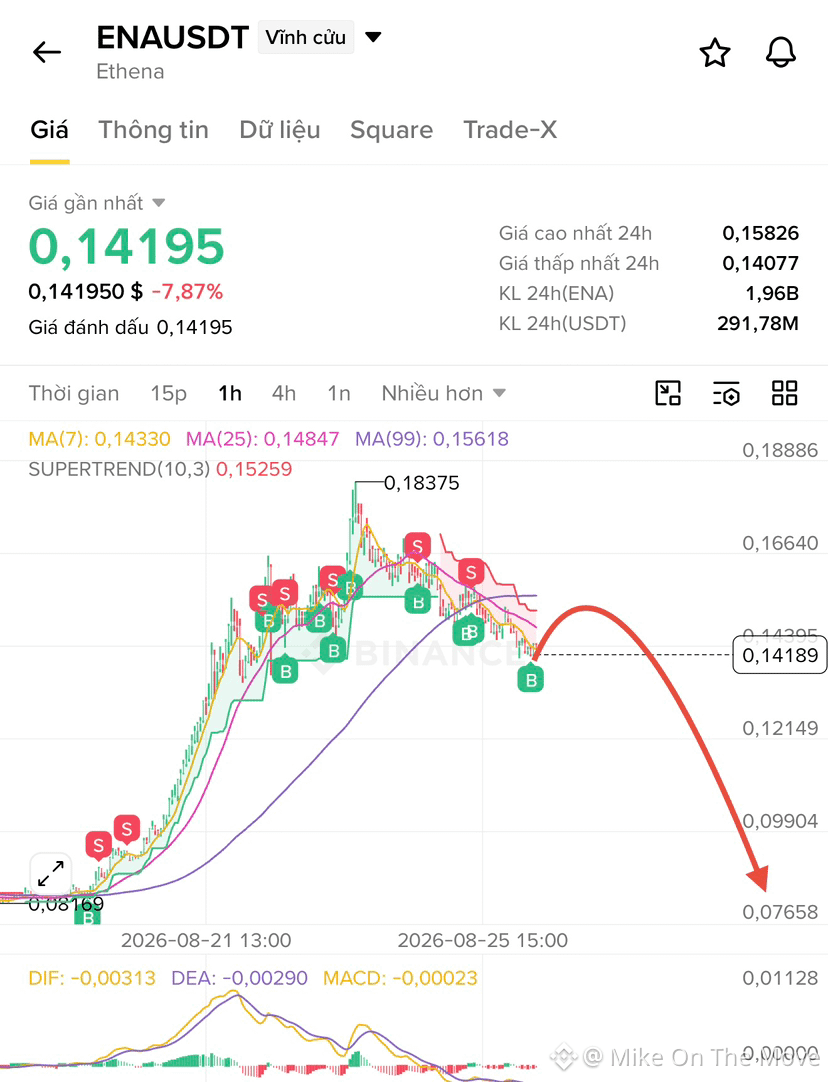Select the 1h timeframe

pos(230,393)
